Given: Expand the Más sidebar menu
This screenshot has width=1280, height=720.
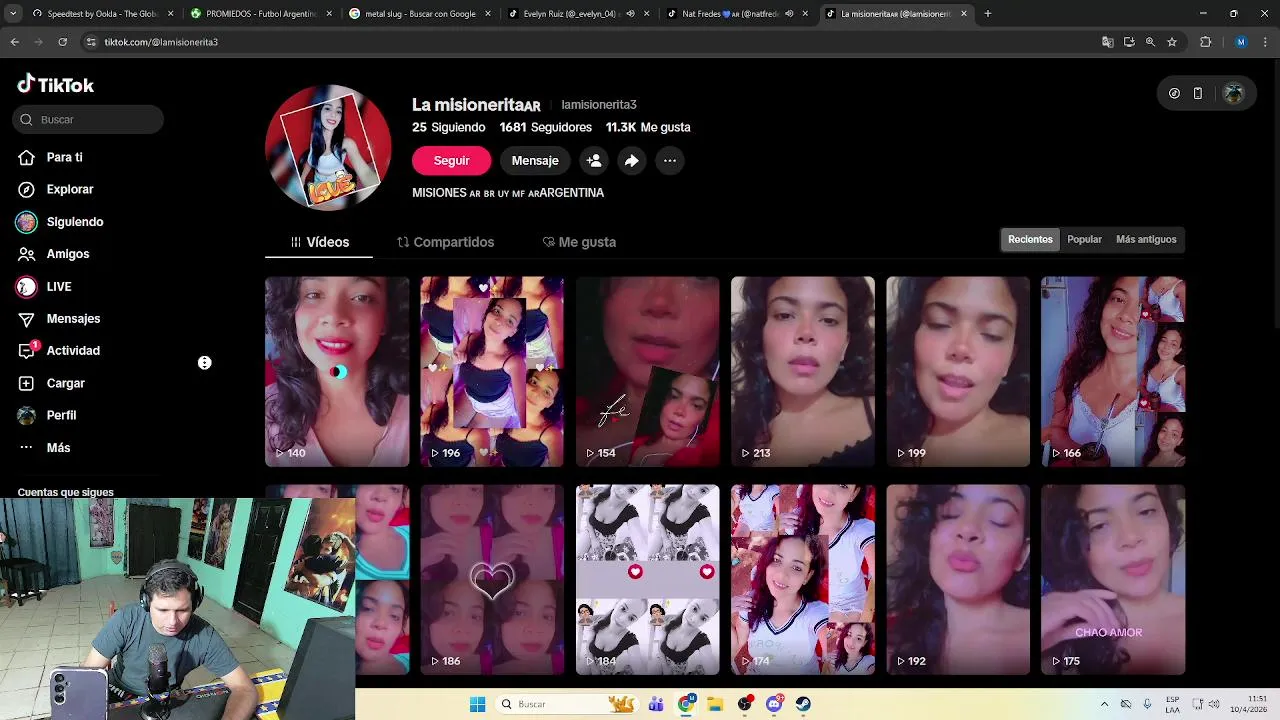Looking at the screenshot, I should [x=44, y=447].
